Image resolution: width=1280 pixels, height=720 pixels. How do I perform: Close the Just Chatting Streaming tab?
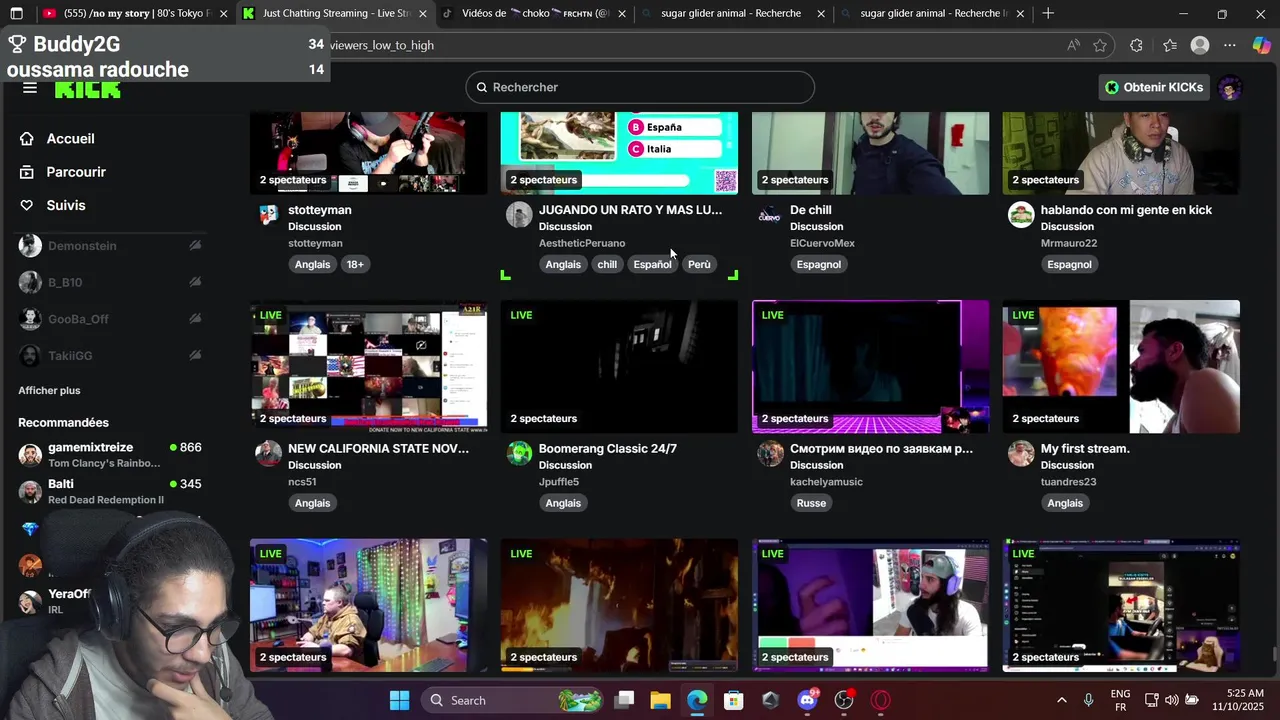coord(423,14)
